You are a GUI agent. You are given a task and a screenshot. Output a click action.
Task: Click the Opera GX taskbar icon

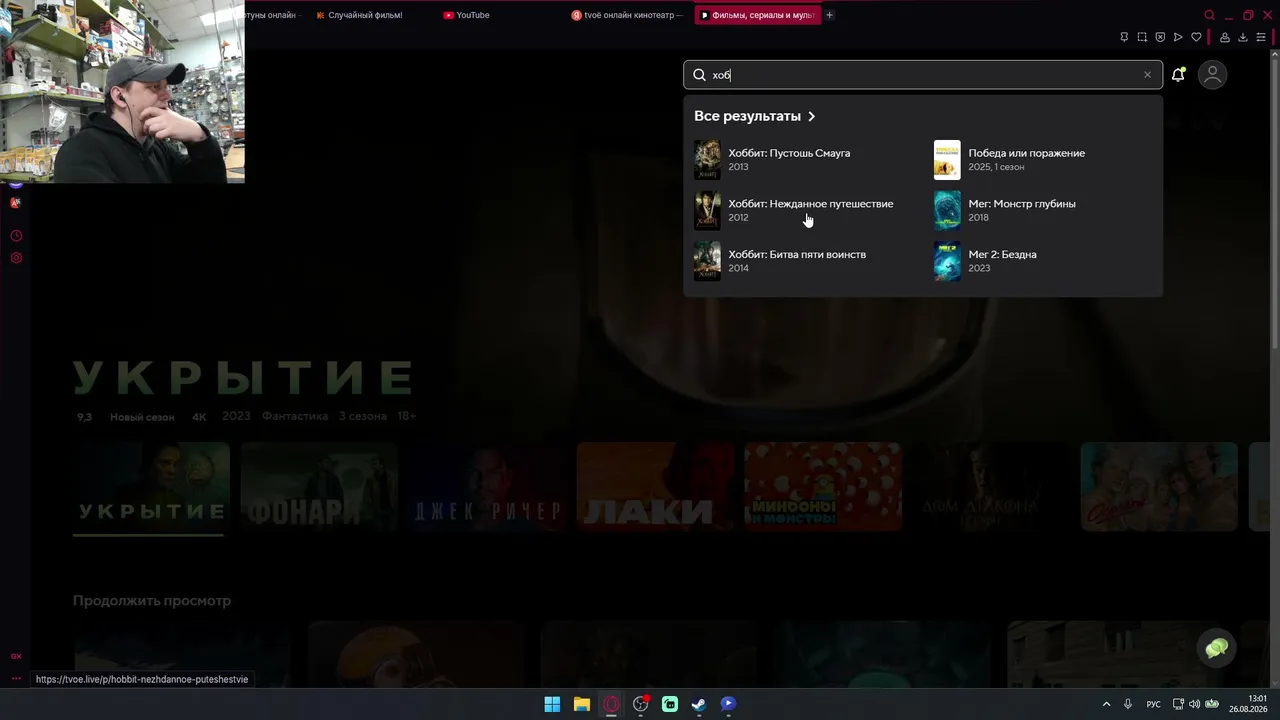611,704
